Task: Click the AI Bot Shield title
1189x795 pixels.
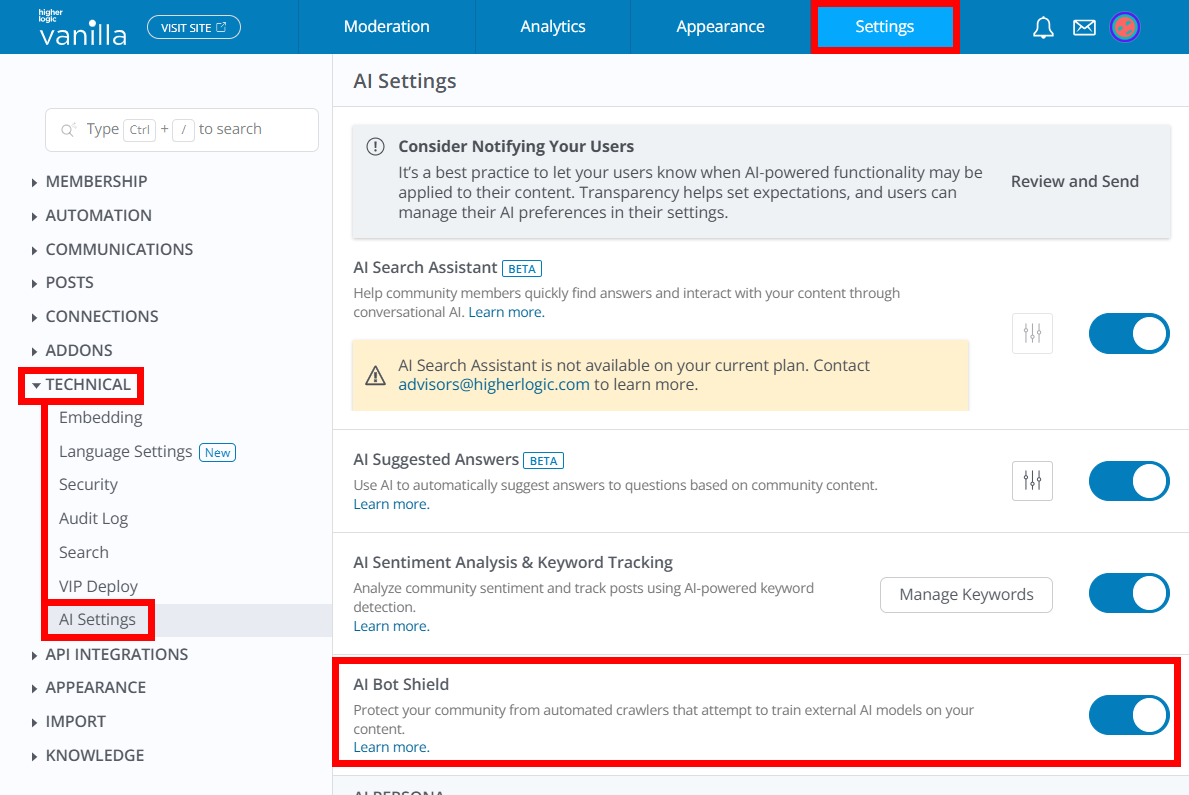Action: click(401, 684)
